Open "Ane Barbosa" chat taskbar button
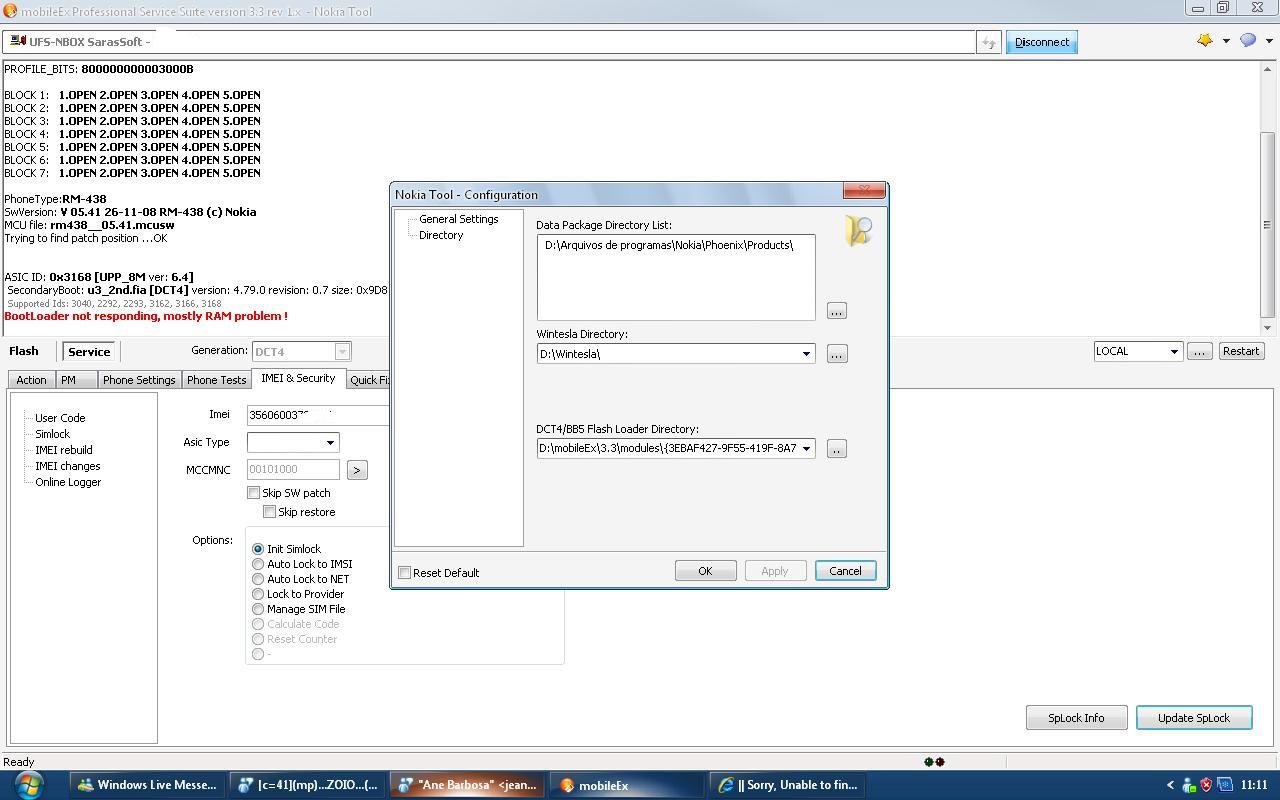The image size is (1280, 800). tap(467, 785)
